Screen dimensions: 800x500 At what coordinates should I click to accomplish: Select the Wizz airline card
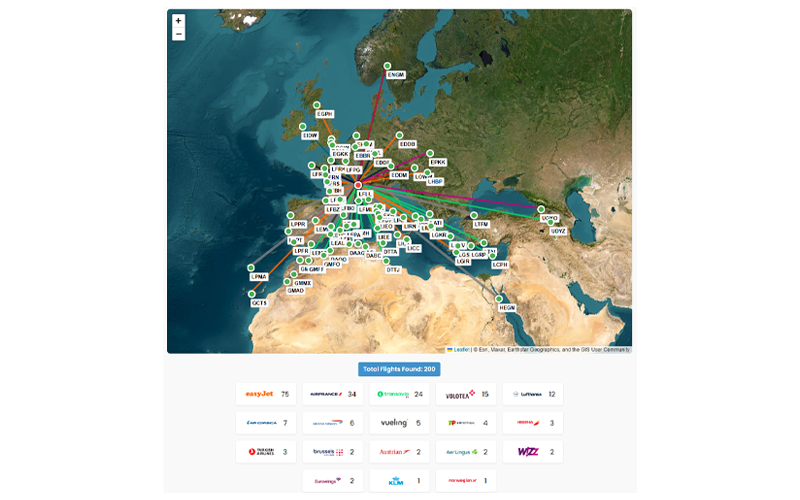tap(533, 452)
